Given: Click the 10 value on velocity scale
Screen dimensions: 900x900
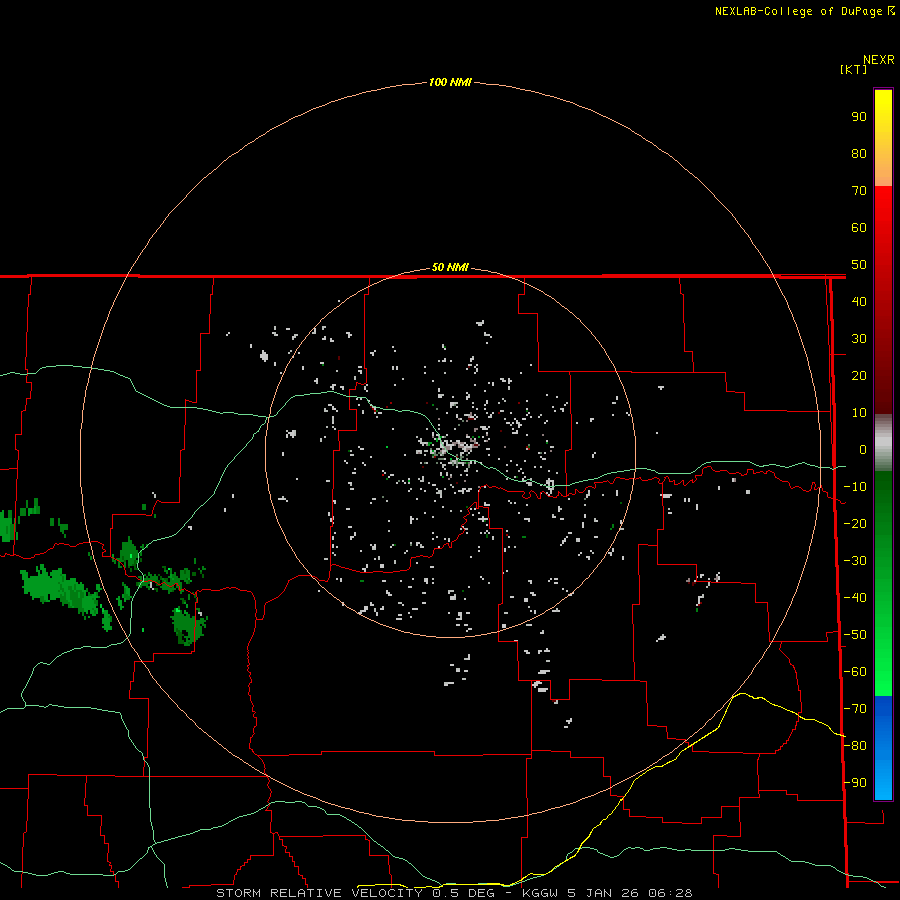Looking at the screenshot, I should pyautogui.click(x=859, y=413).
